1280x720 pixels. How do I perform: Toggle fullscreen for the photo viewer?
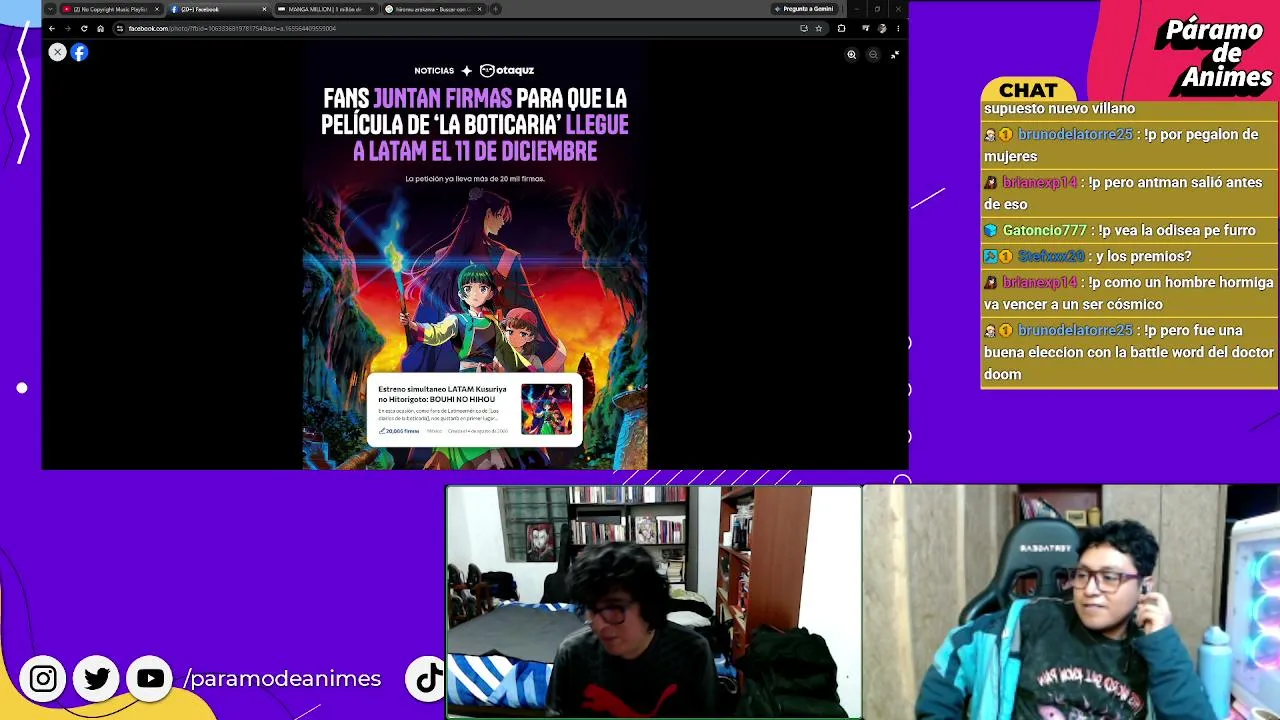[895, 55]
